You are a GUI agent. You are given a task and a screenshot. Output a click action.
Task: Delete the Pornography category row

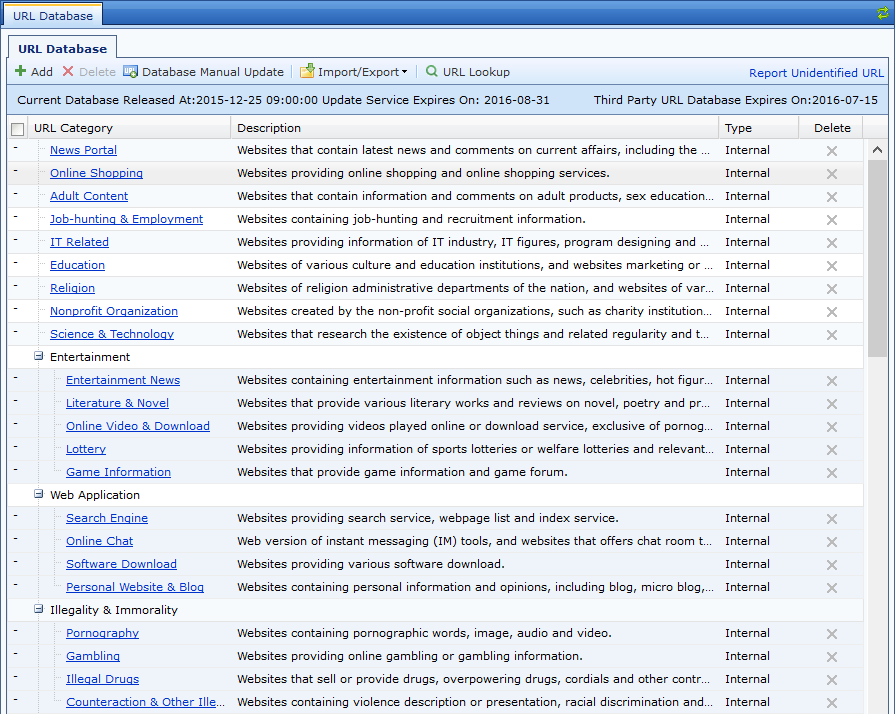click(832, 634)
